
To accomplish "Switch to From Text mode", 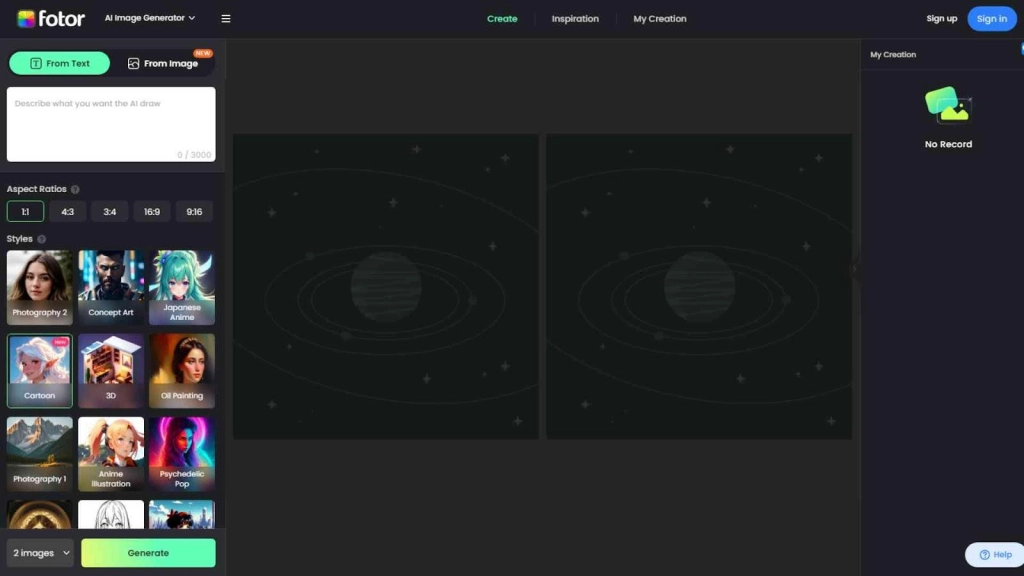I will pyautogui.click(x=60, y=63).
